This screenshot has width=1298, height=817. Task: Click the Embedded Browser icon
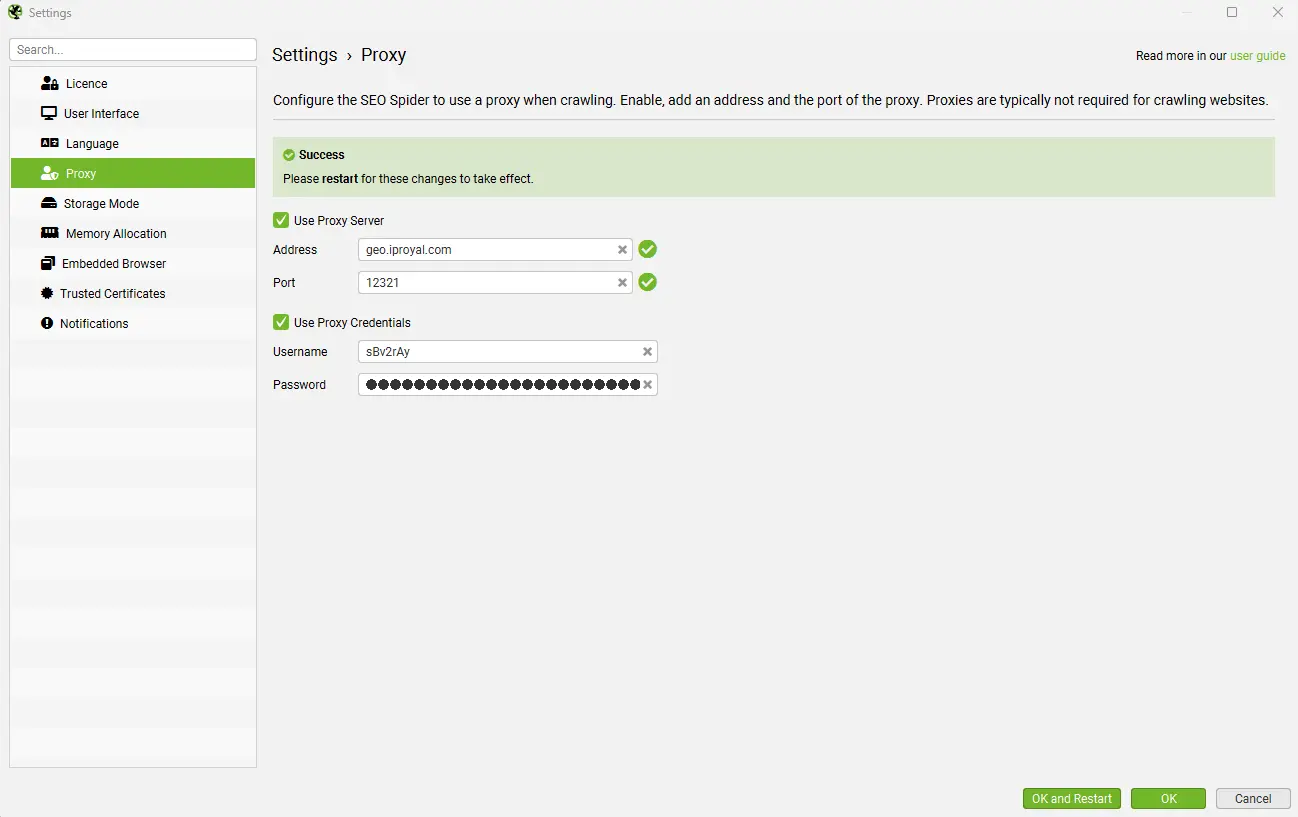point(48,264)
